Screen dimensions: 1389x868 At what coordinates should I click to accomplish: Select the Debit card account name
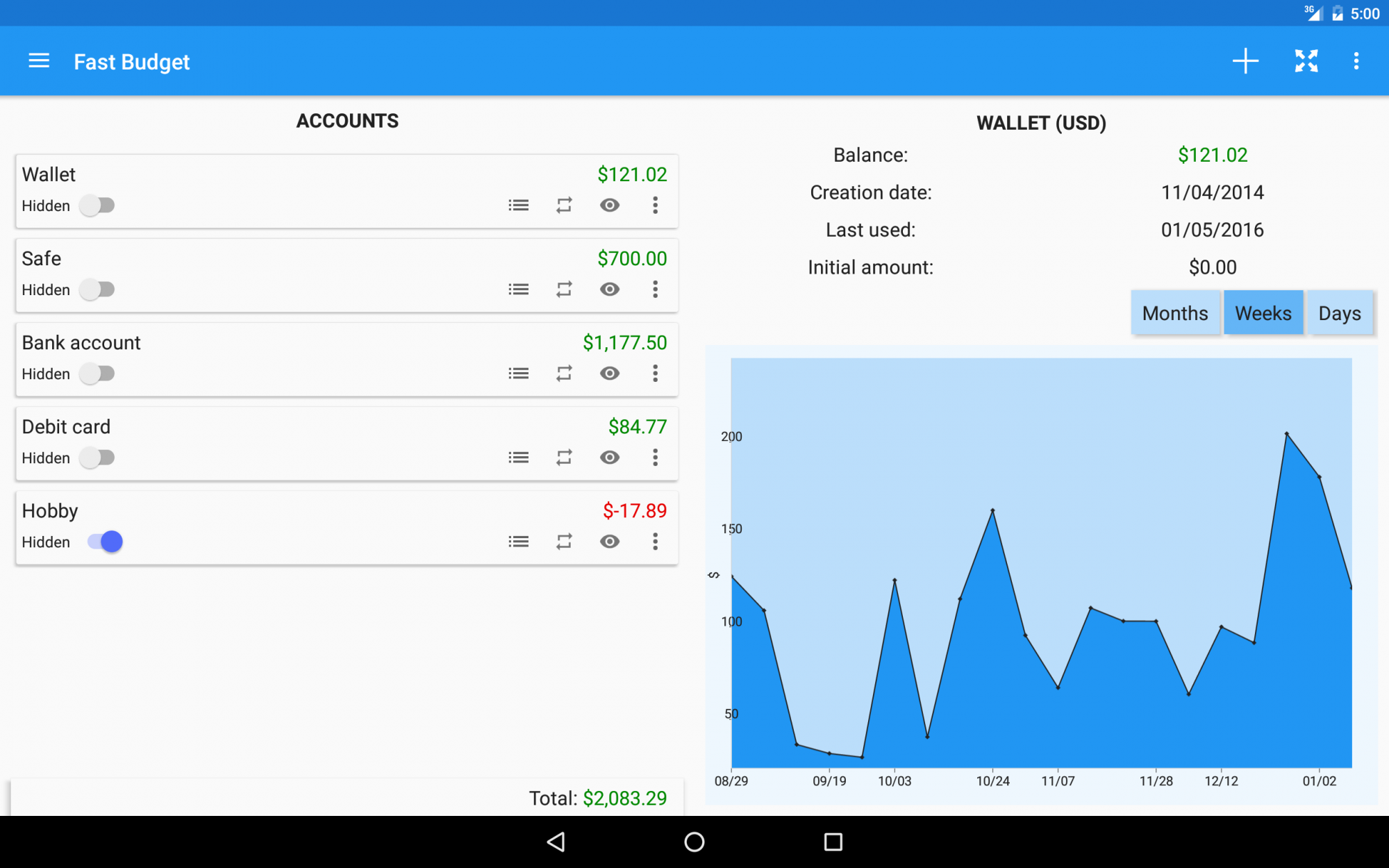point(66,426)
